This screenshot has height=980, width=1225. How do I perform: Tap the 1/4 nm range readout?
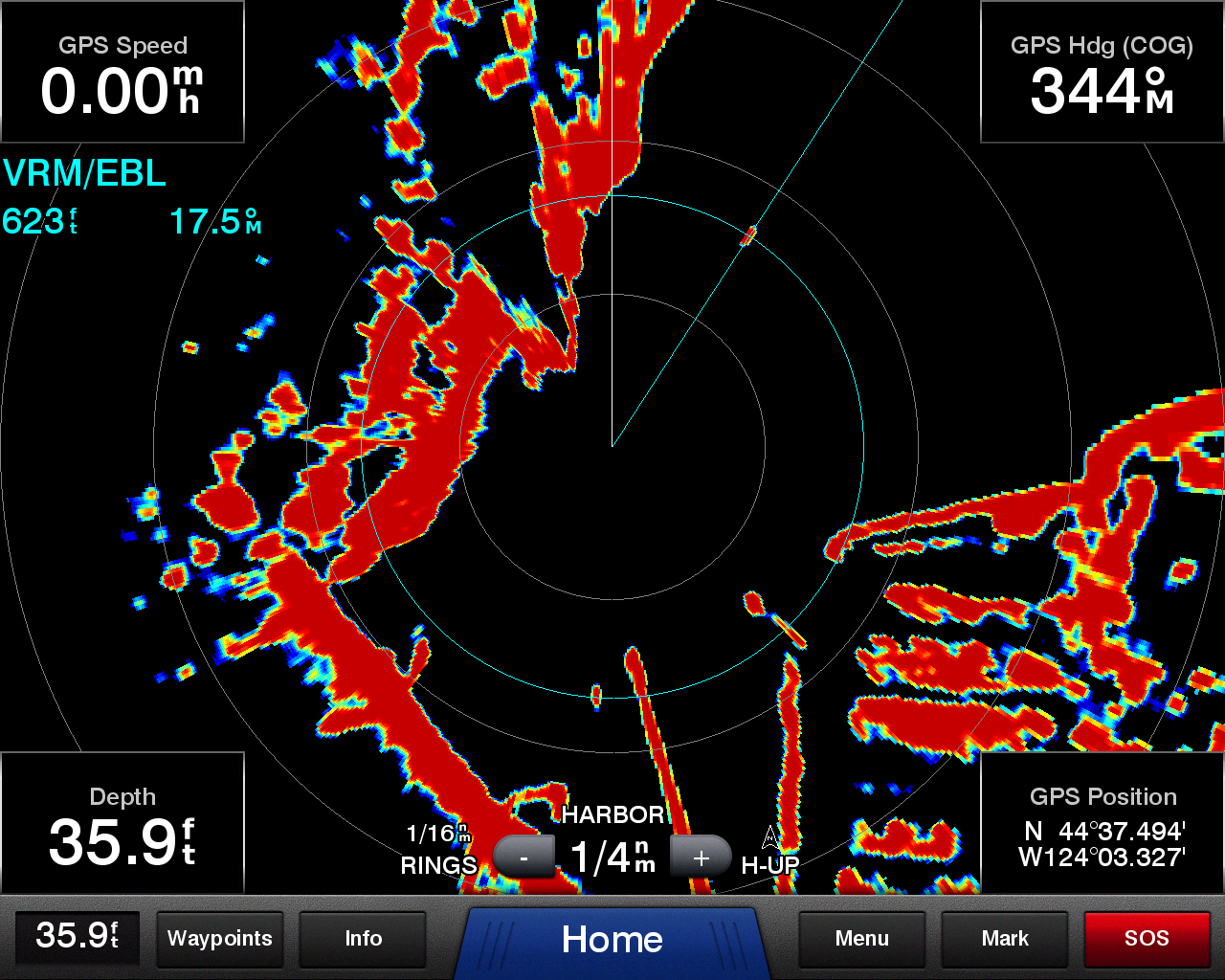pos(612,857)
